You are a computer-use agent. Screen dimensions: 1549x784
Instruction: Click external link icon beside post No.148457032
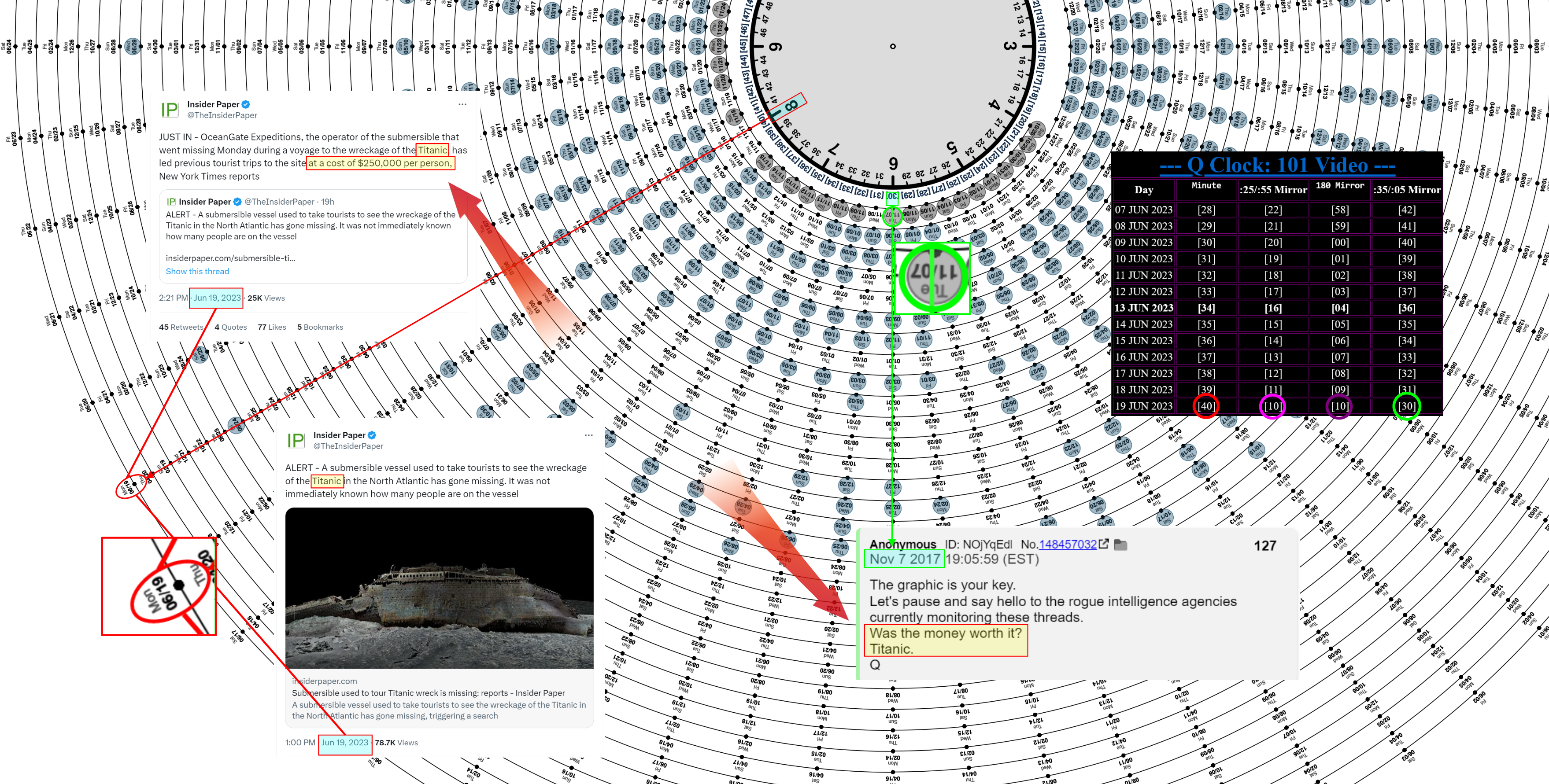1103,544
